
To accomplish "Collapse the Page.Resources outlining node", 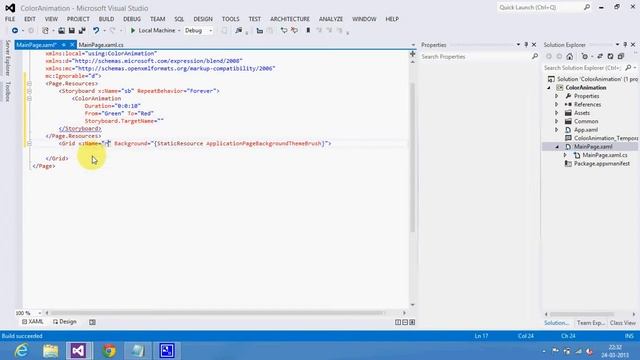I will (29, 84).
